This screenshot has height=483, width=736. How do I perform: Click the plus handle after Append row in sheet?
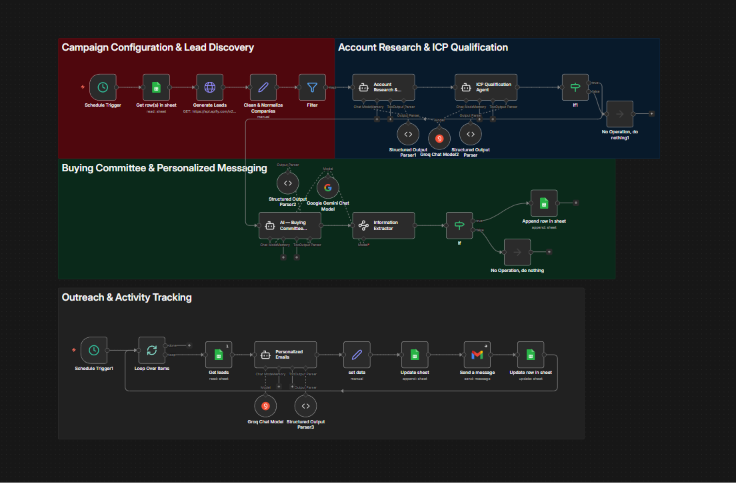click(575, 203)
